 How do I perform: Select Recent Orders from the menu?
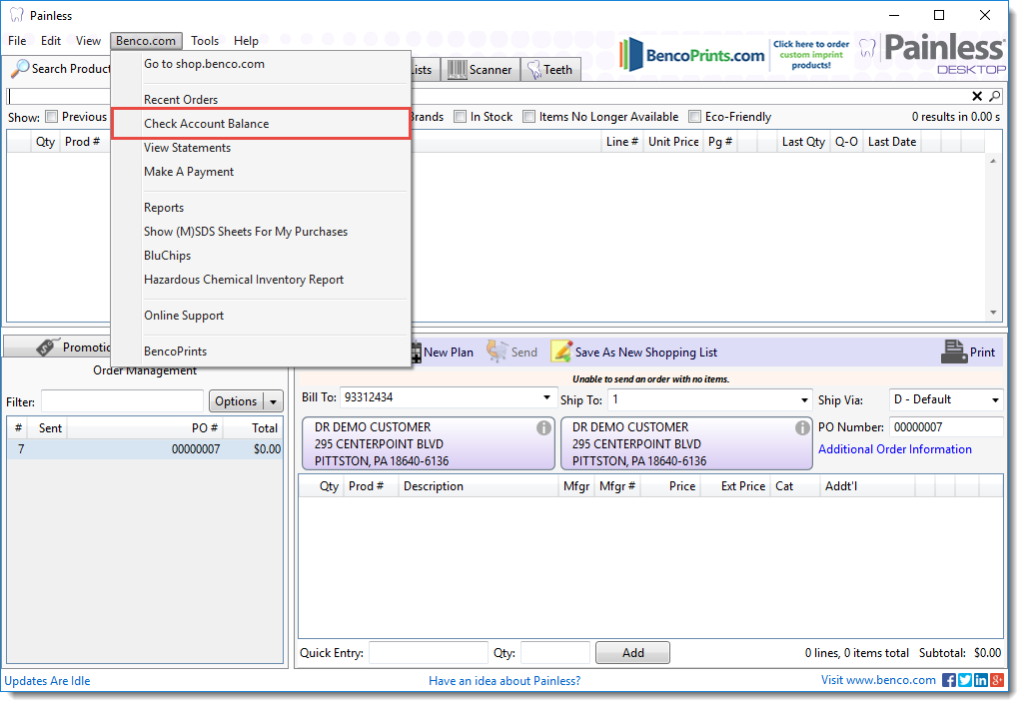tap(261, 100)
